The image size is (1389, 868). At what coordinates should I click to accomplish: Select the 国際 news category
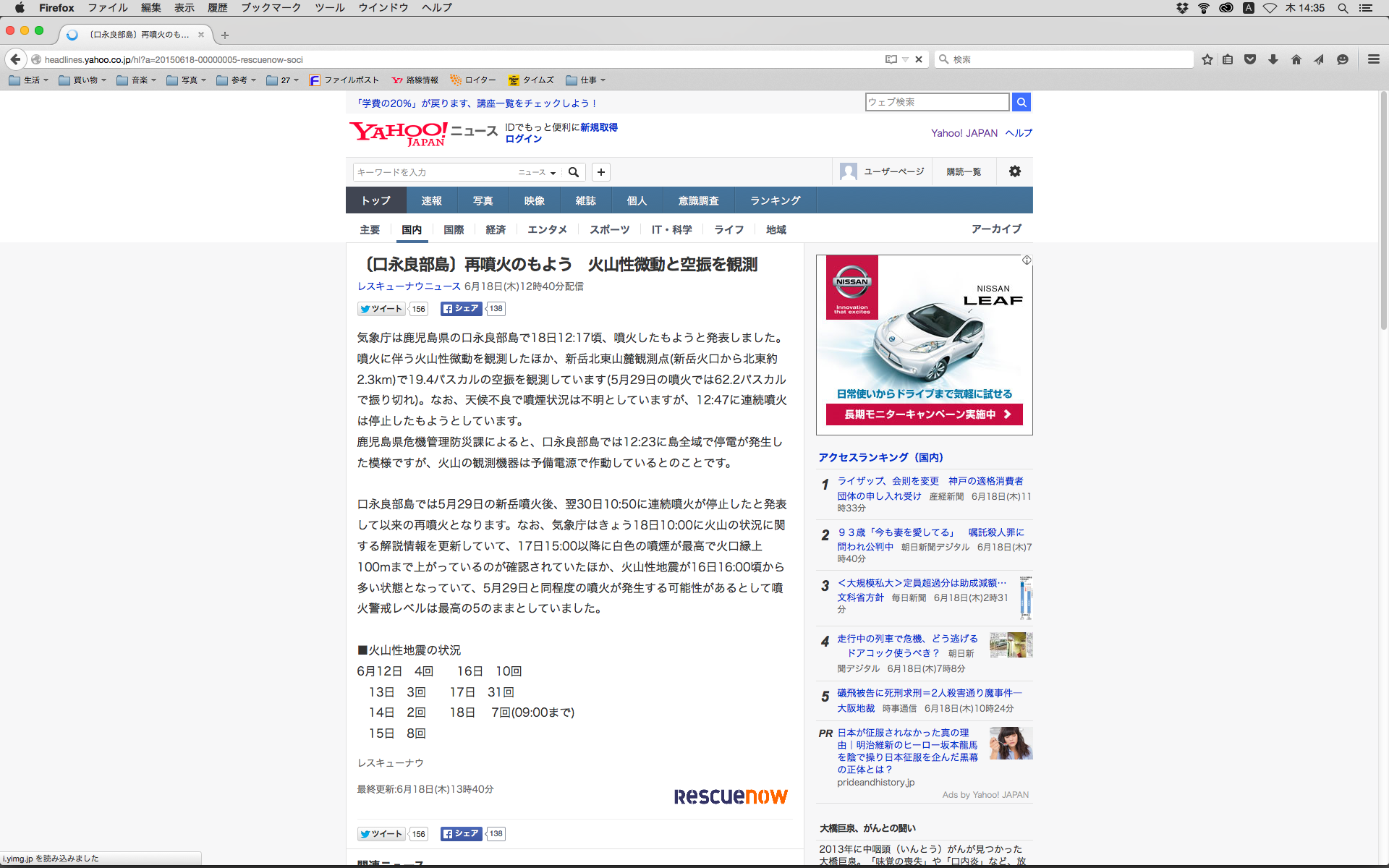tap(454, 229)
